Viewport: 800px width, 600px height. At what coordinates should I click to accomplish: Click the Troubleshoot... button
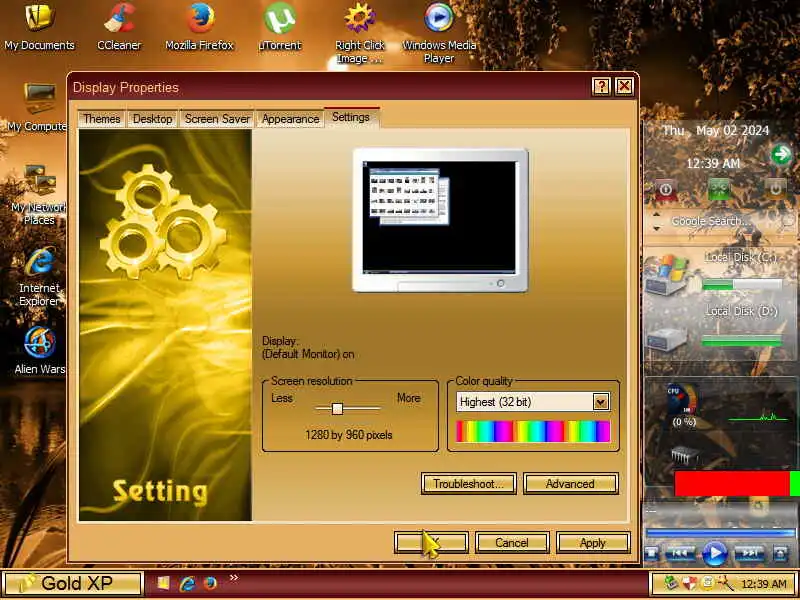click(x=468, y=484)
